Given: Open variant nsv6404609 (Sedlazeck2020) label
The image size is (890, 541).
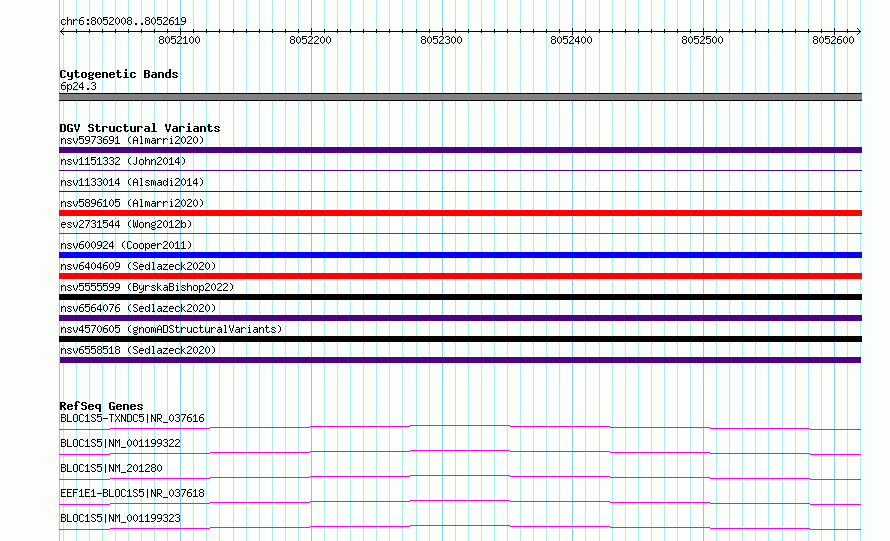Looking at the screenshot, I should (x=138, y=266).
